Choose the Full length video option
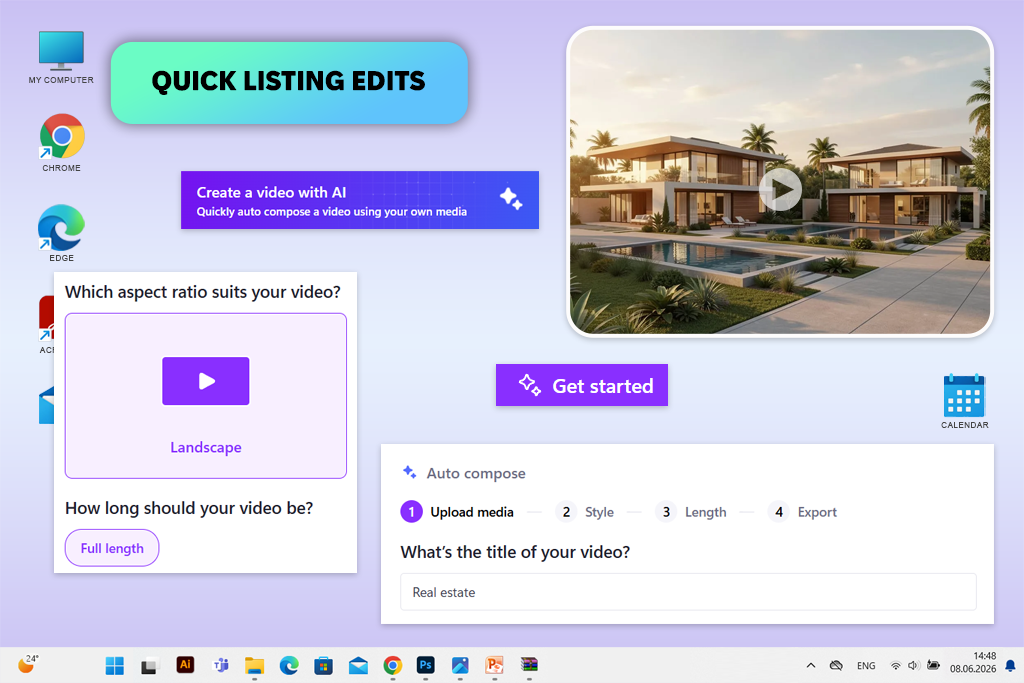This screenshot has height=683, width=1024. 112,548
